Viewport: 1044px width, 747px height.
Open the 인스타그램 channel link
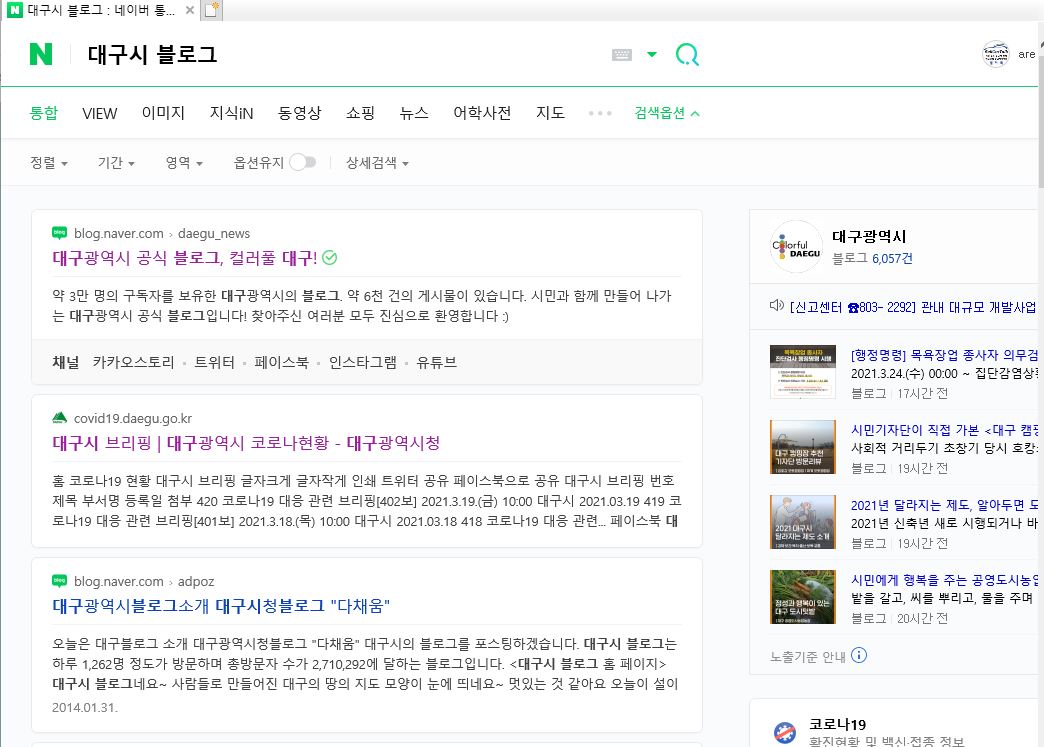[x=363, y=362]
